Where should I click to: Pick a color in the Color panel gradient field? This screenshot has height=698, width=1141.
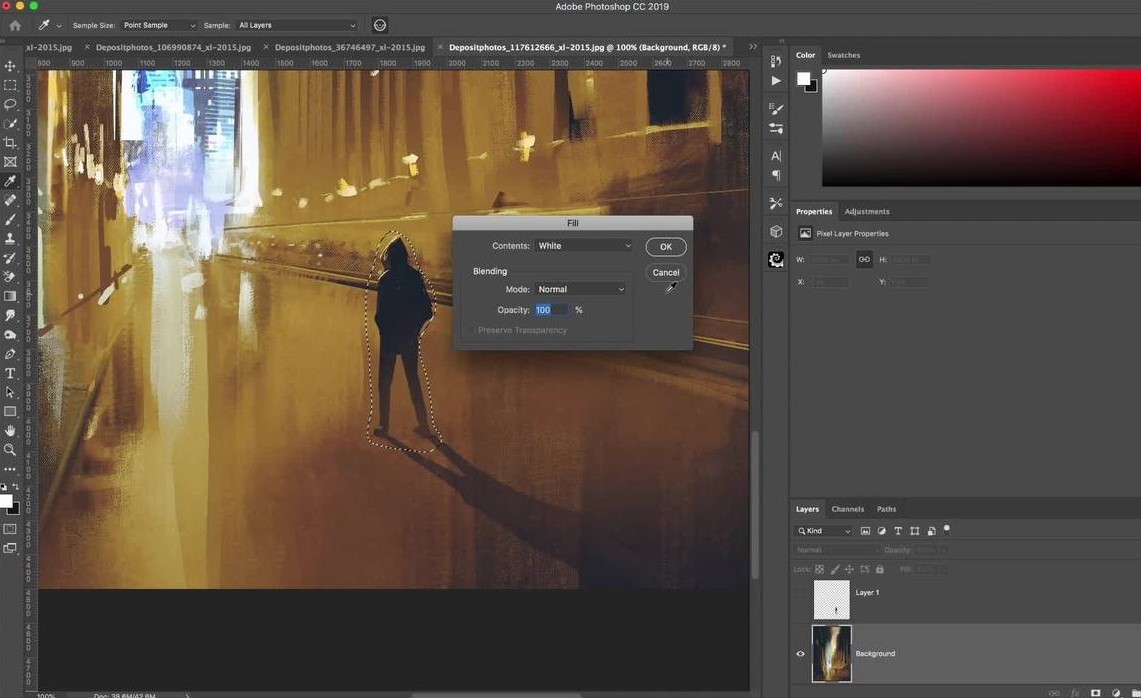[980, 128]
